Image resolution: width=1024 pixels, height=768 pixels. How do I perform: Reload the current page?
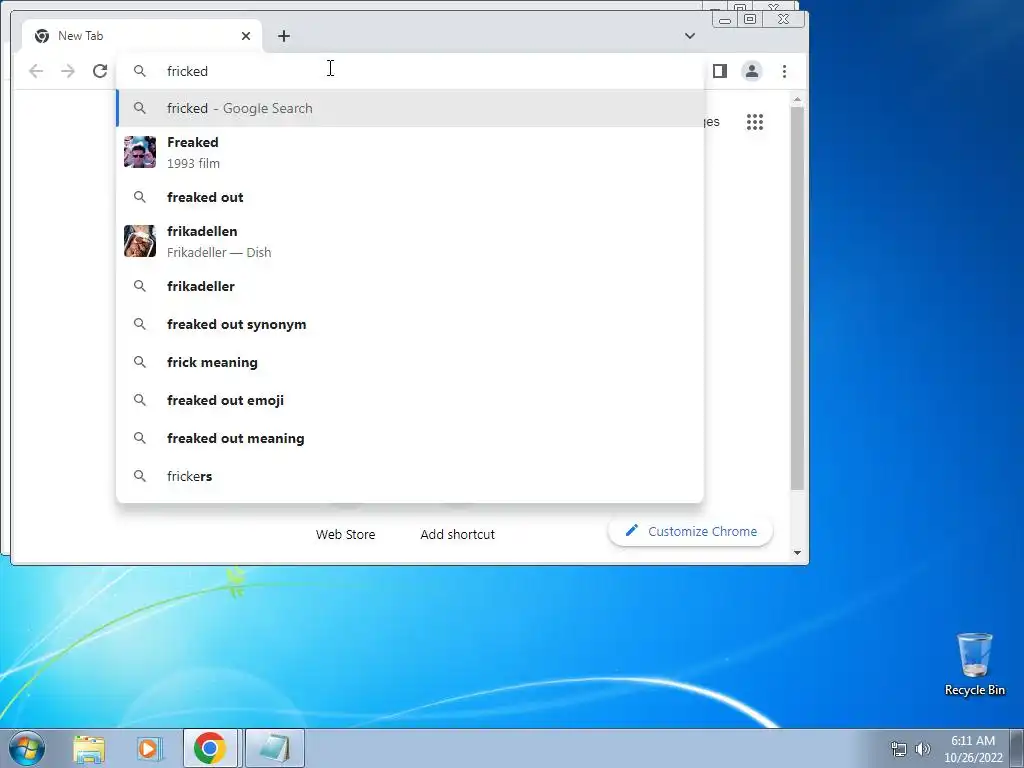100,71
